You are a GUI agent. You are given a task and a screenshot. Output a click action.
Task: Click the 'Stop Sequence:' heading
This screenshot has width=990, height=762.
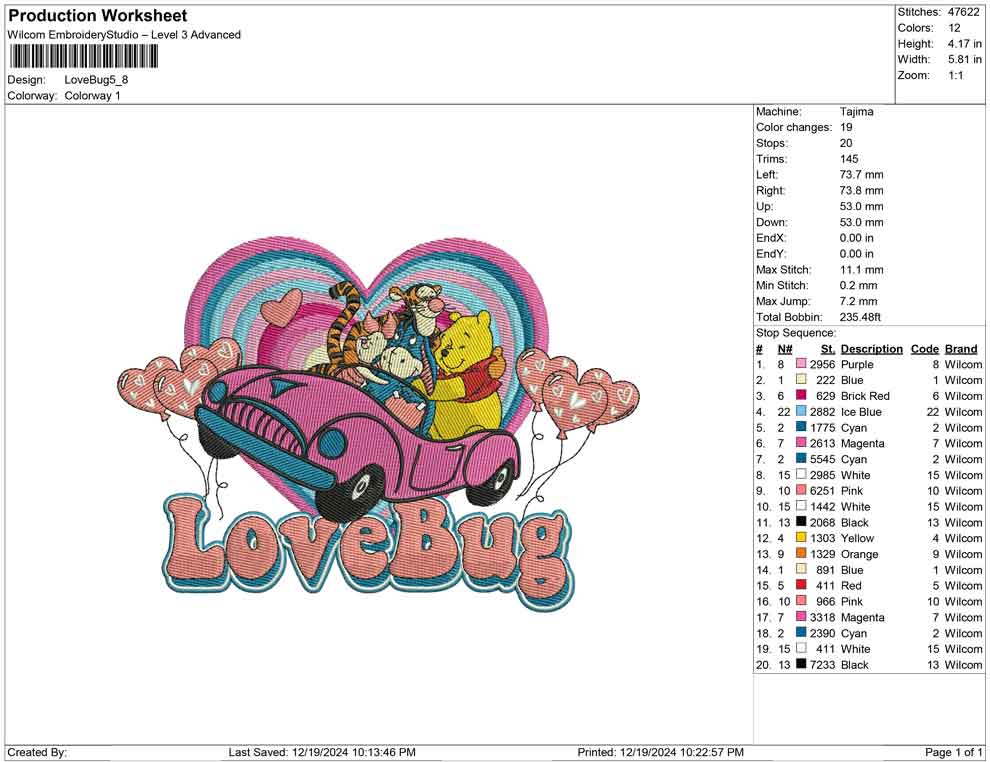(x=796, y=333)
